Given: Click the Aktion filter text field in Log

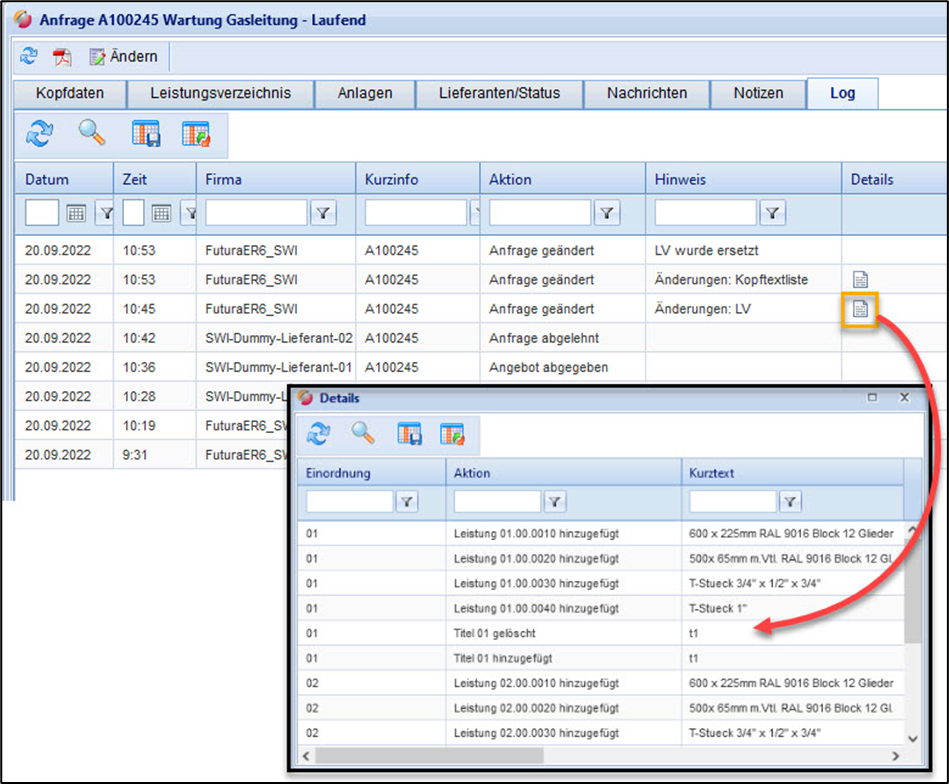Looking at the screenshot, I should pyautogui.click(x=540, y=212).
